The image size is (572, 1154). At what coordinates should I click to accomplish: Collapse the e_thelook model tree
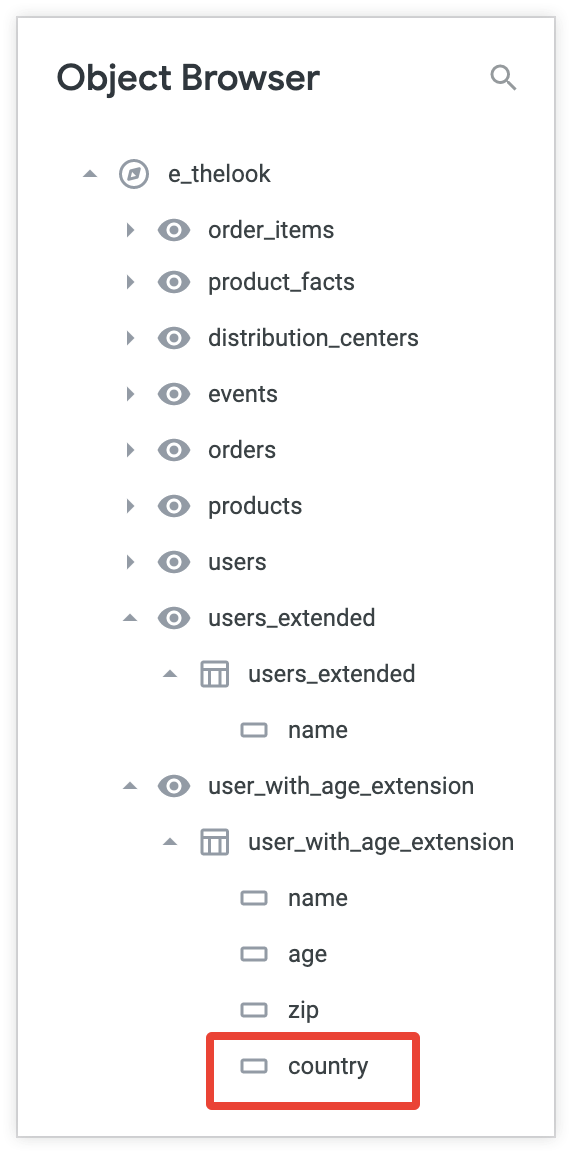pos(90,174)
